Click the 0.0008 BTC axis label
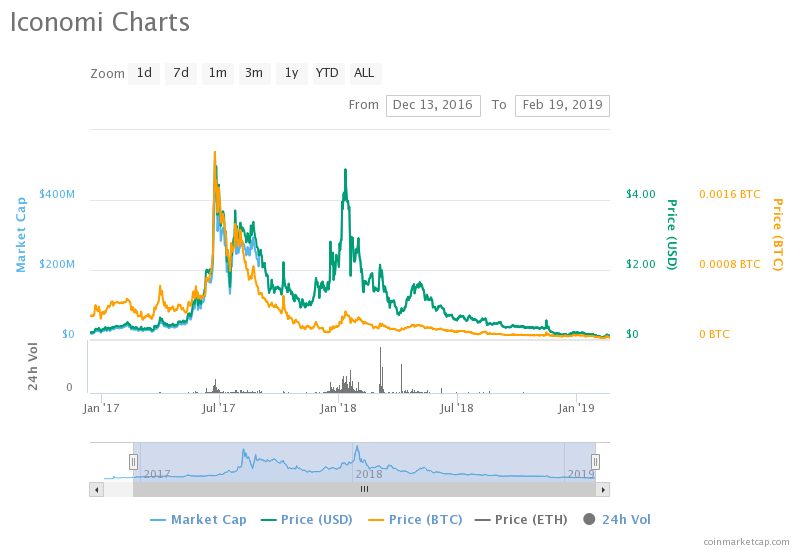This screenshot has height=550, width=800. [730, 264]
